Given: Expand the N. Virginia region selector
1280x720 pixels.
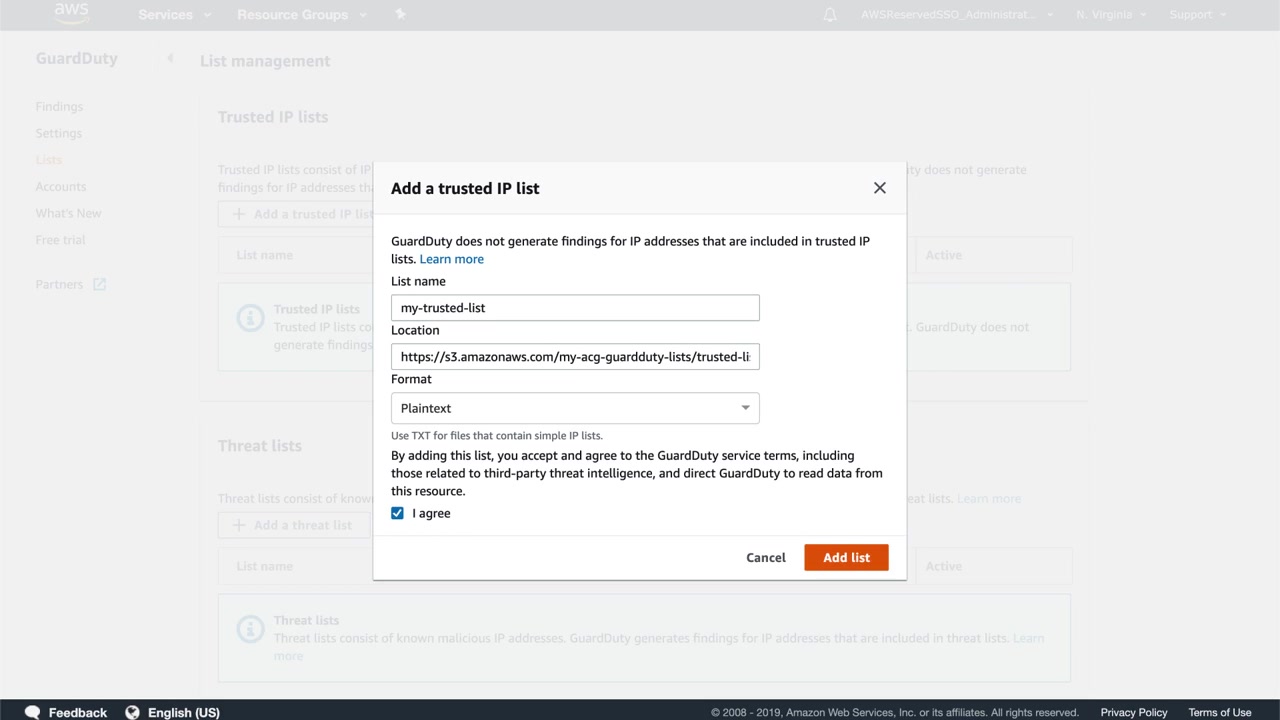Looking at the screenshot, I should click(x=1111, y=15).
